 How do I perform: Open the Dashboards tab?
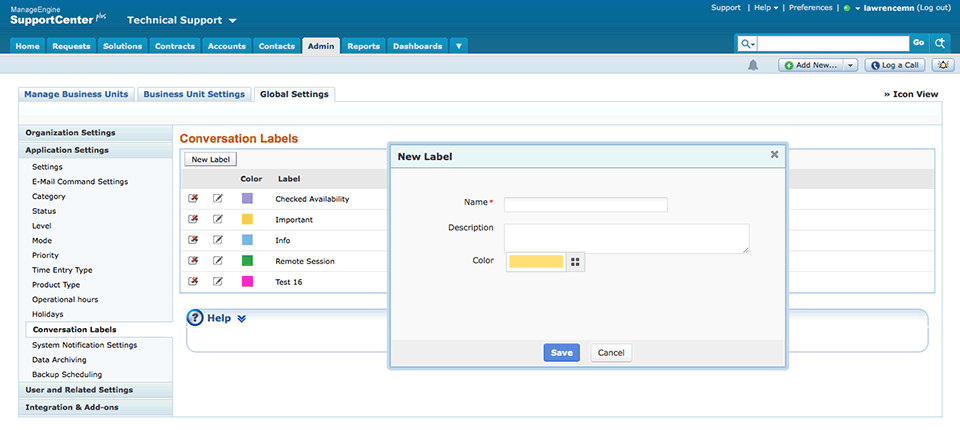point(418,46)
